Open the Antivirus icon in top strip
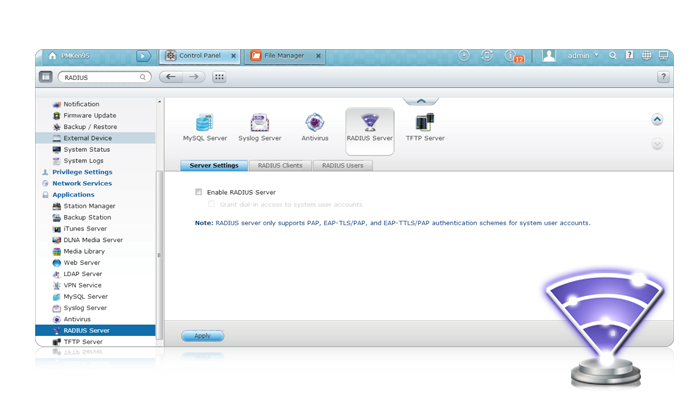The height and width of the screenshot is (420, 700). 315,124
